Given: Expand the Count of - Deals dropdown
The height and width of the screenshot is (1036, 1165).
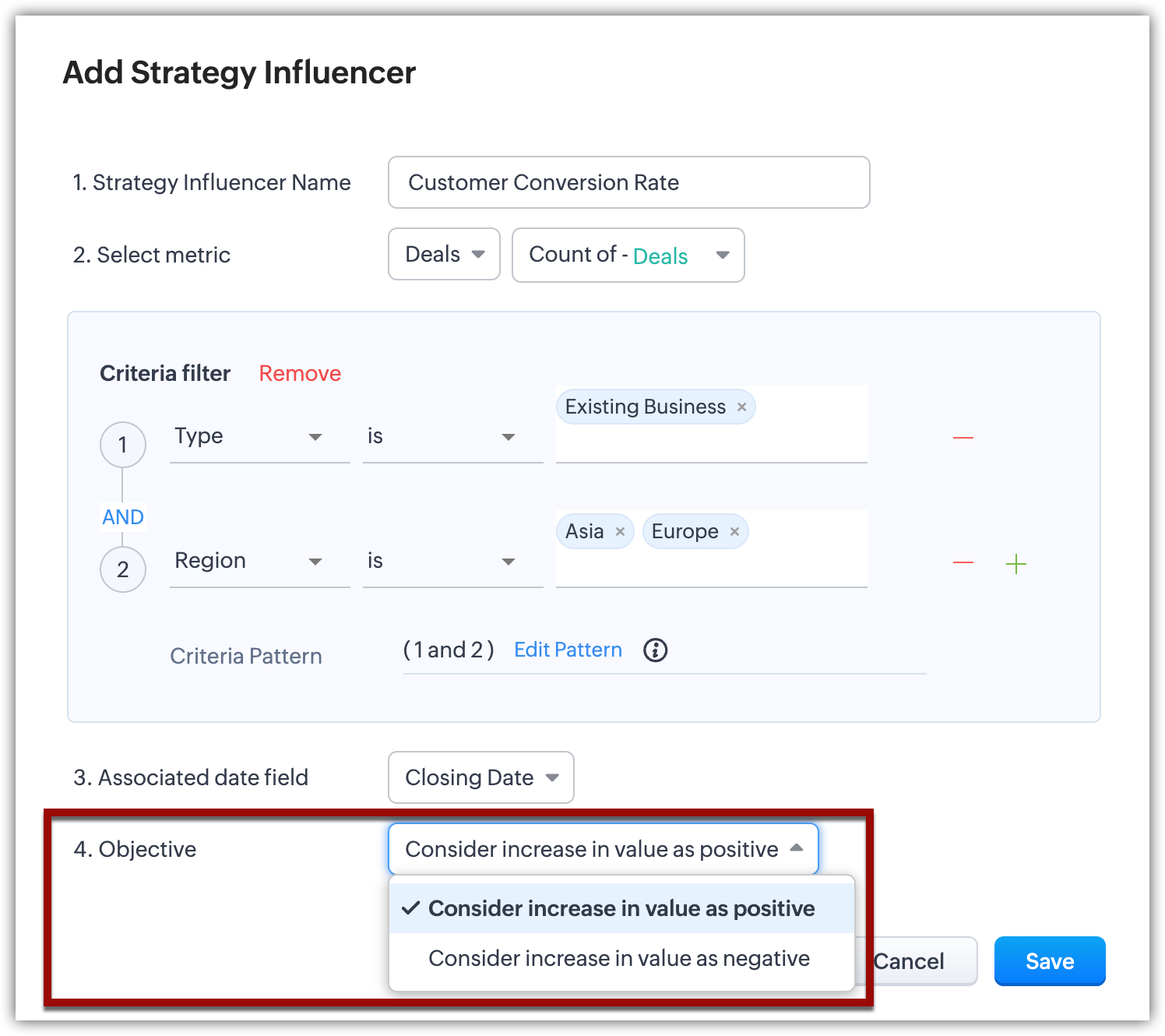Looking at the screenshot, I should [x=628, y=255].
